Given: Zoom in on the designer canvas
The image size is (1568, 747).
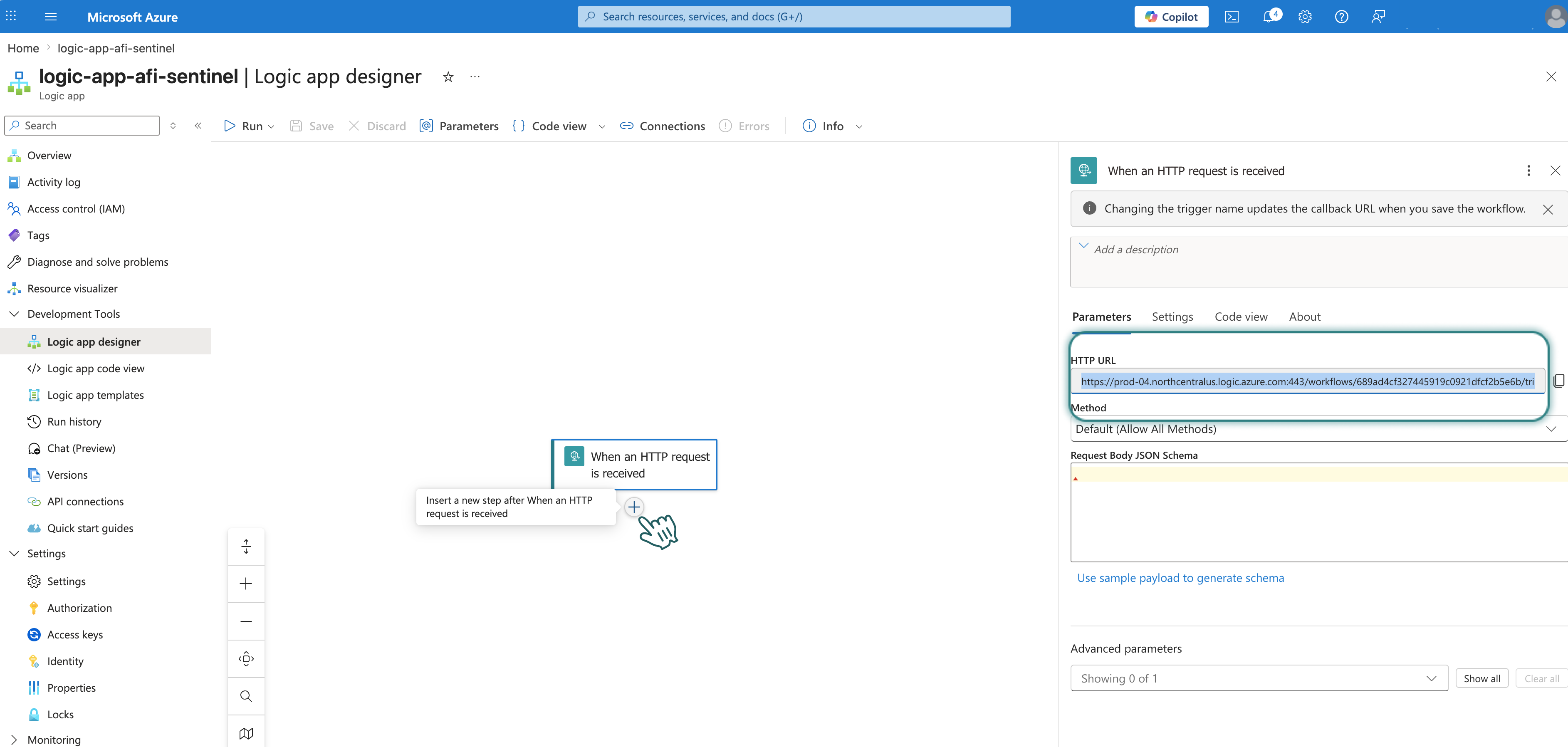Looking at the screenshot, I should coord(246,584).
